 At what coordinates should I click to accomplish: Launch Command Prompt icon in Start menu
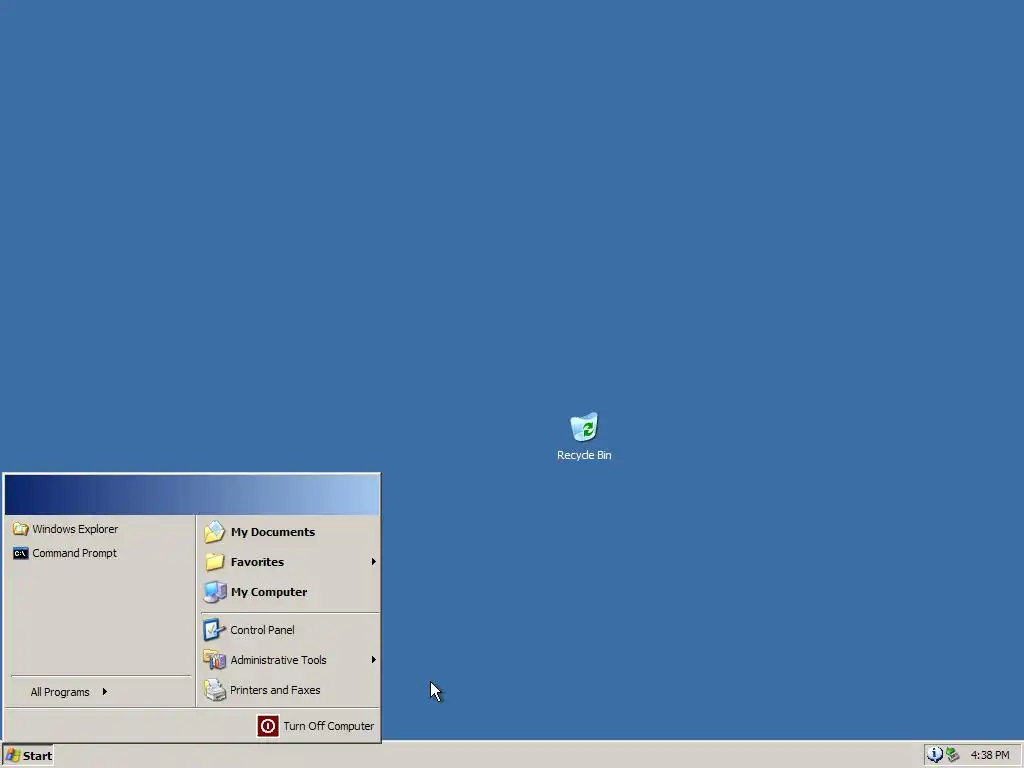(x=21, y=553)
